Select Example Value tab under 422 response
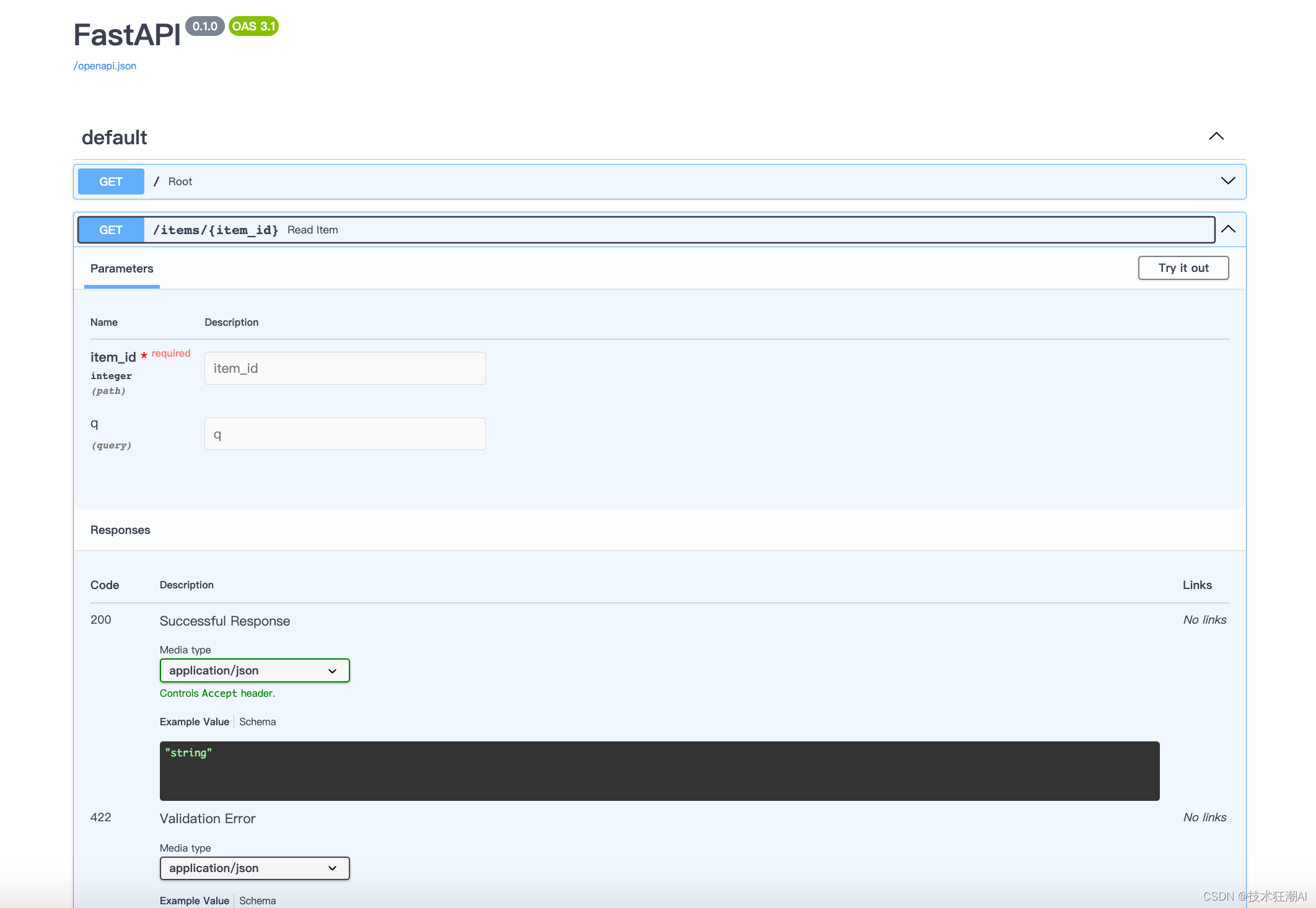Viewport: 1316px width, 908px height. coord(195,901)
